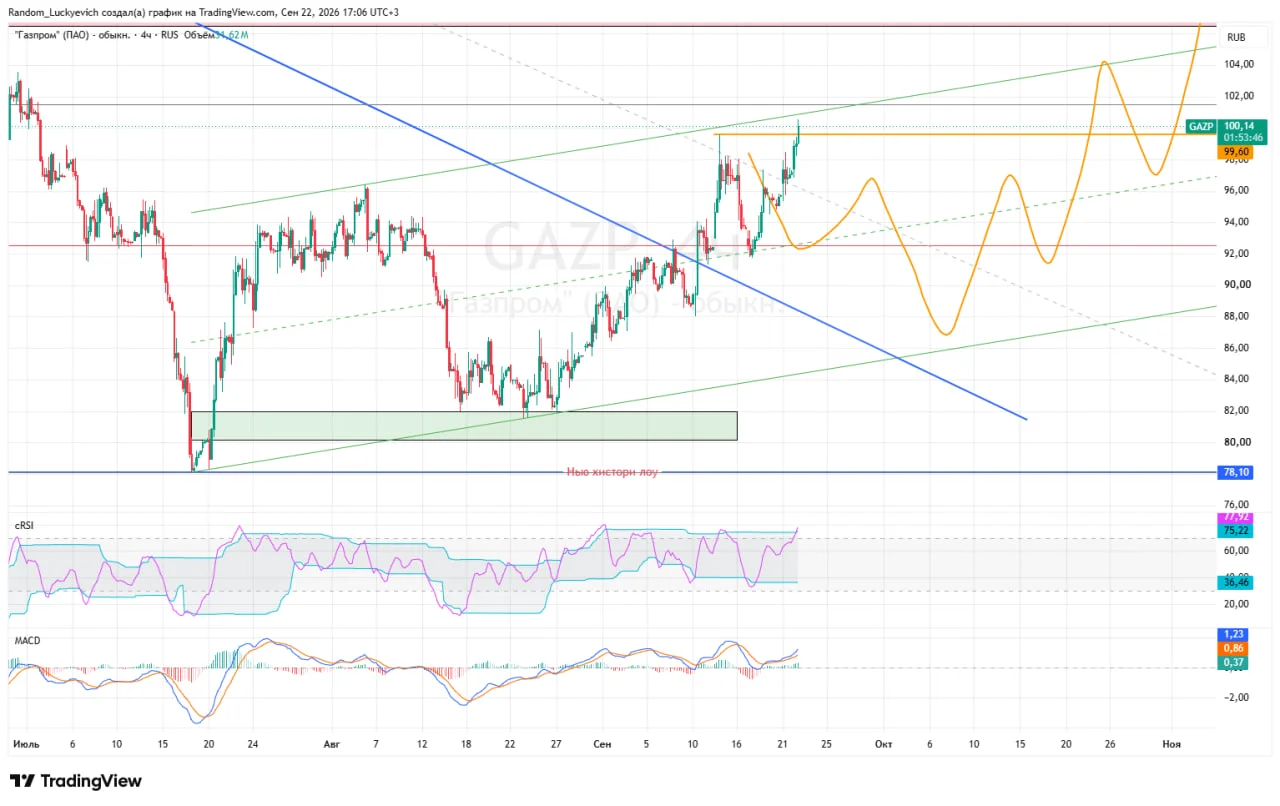
Task: Click the 96,00 price axis label
Action: click(x=1239, y=190)
